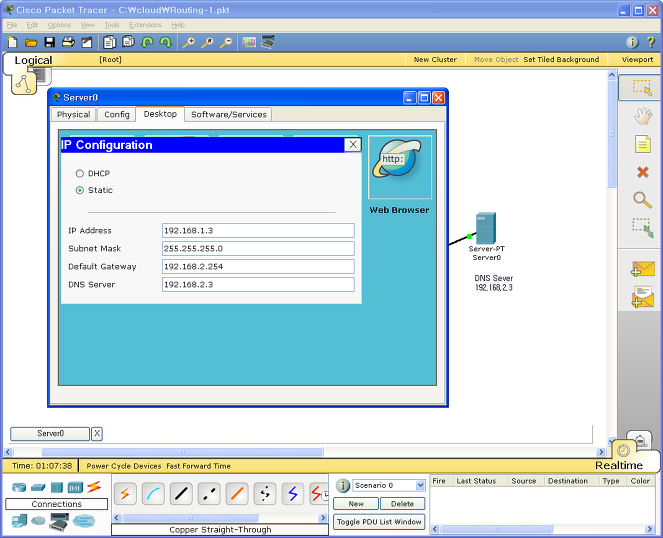Choose the Delete red X tool
Viewport: 663px width, 538px height.
[x=643, y=172]
